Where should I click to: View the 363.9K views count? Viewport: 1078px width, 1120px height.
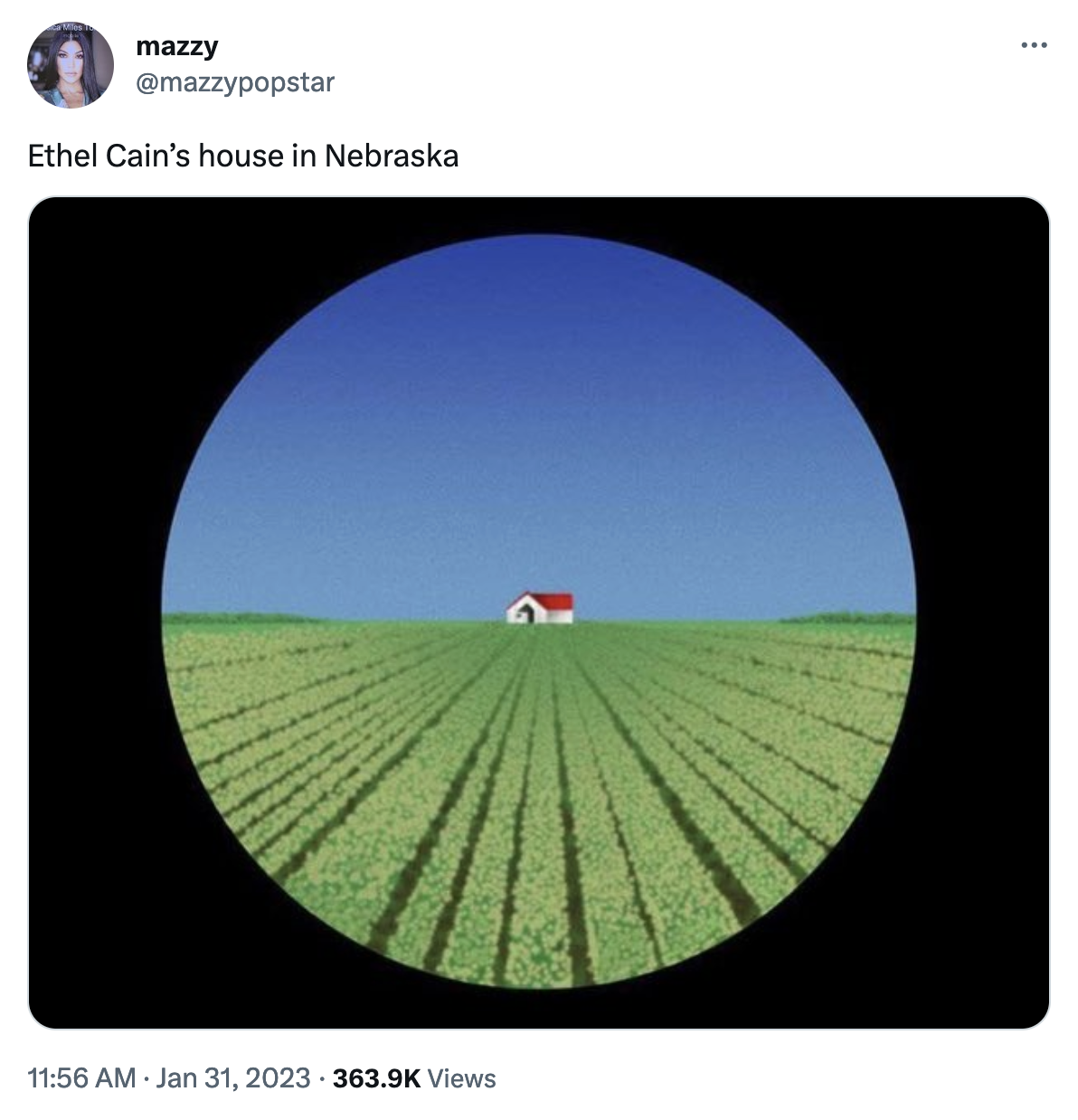point(376,1078)
